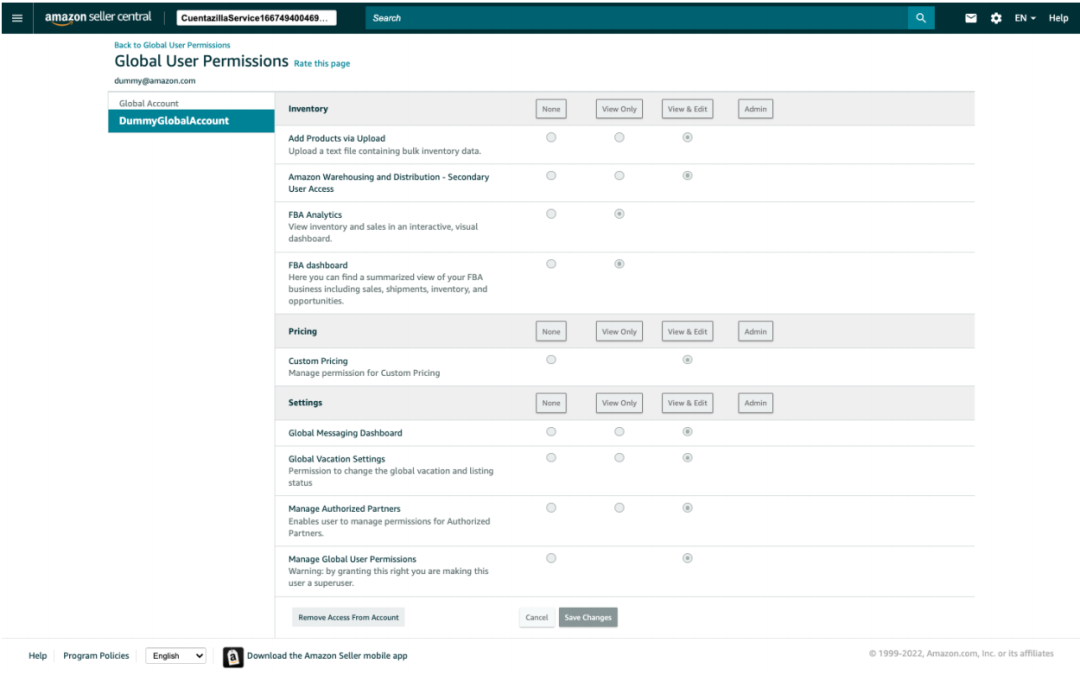This screenshot has width=1080, height=682.
Task: Open the settings gear icon
Action: coord(996,18)
